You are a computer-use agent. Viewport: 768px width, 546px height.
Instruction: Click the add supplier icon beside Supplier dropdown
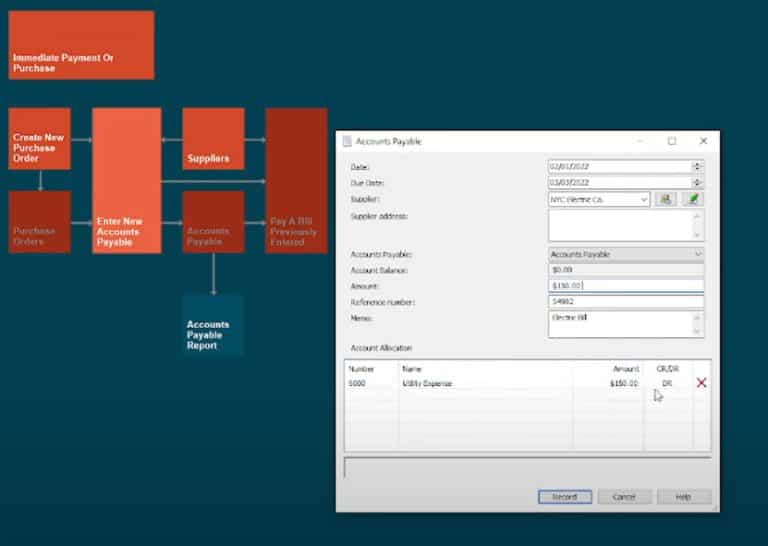pyautogui.click(x=667, y=199)
